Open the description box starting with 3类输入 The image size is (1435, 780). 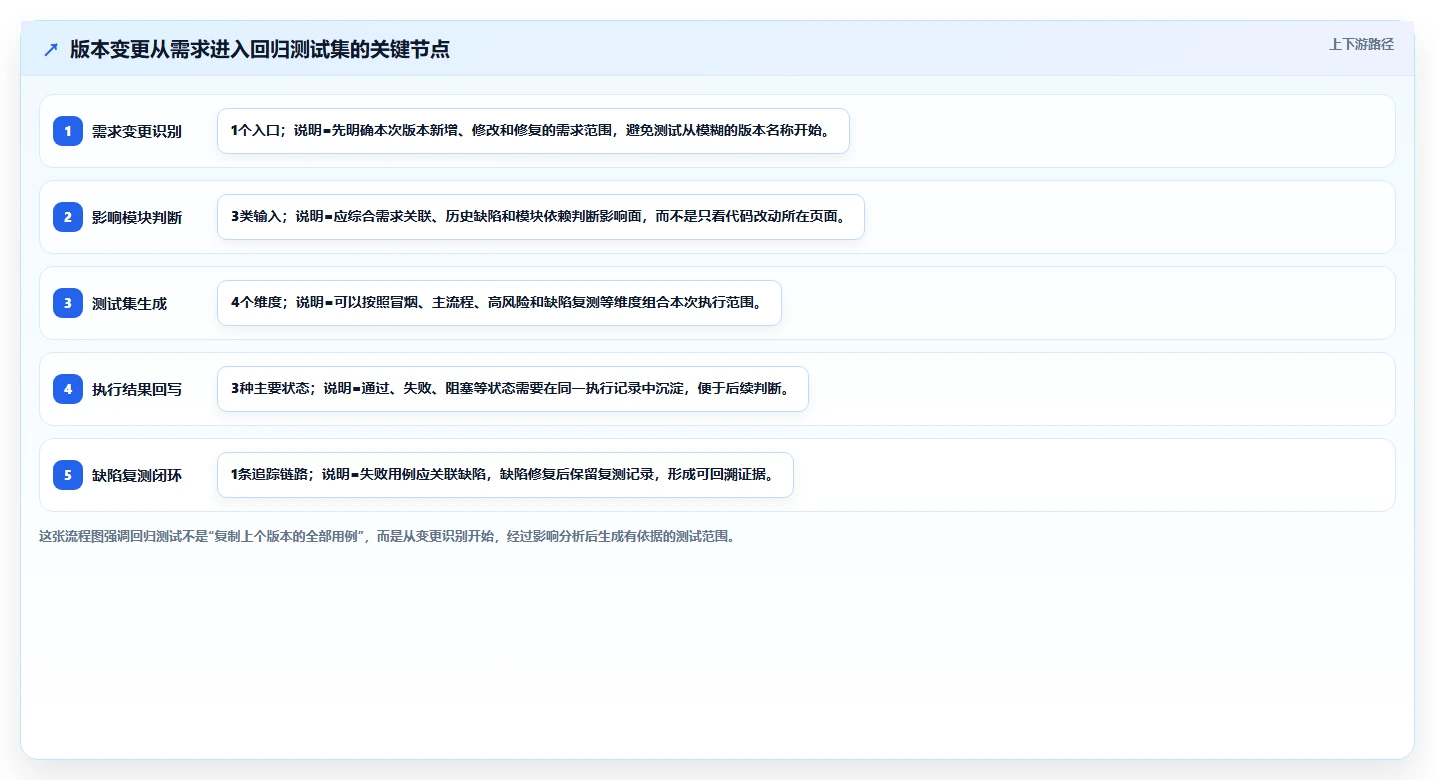click(540, 217)
